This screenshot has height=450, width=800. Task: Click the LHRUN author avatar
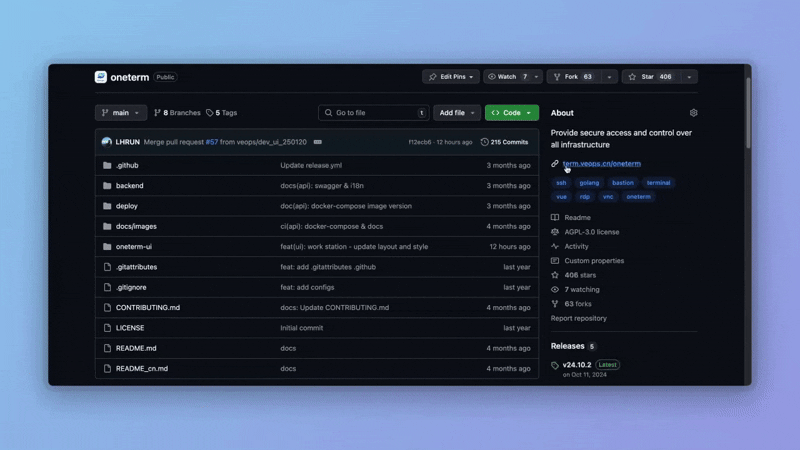click(x=107, y=142)
